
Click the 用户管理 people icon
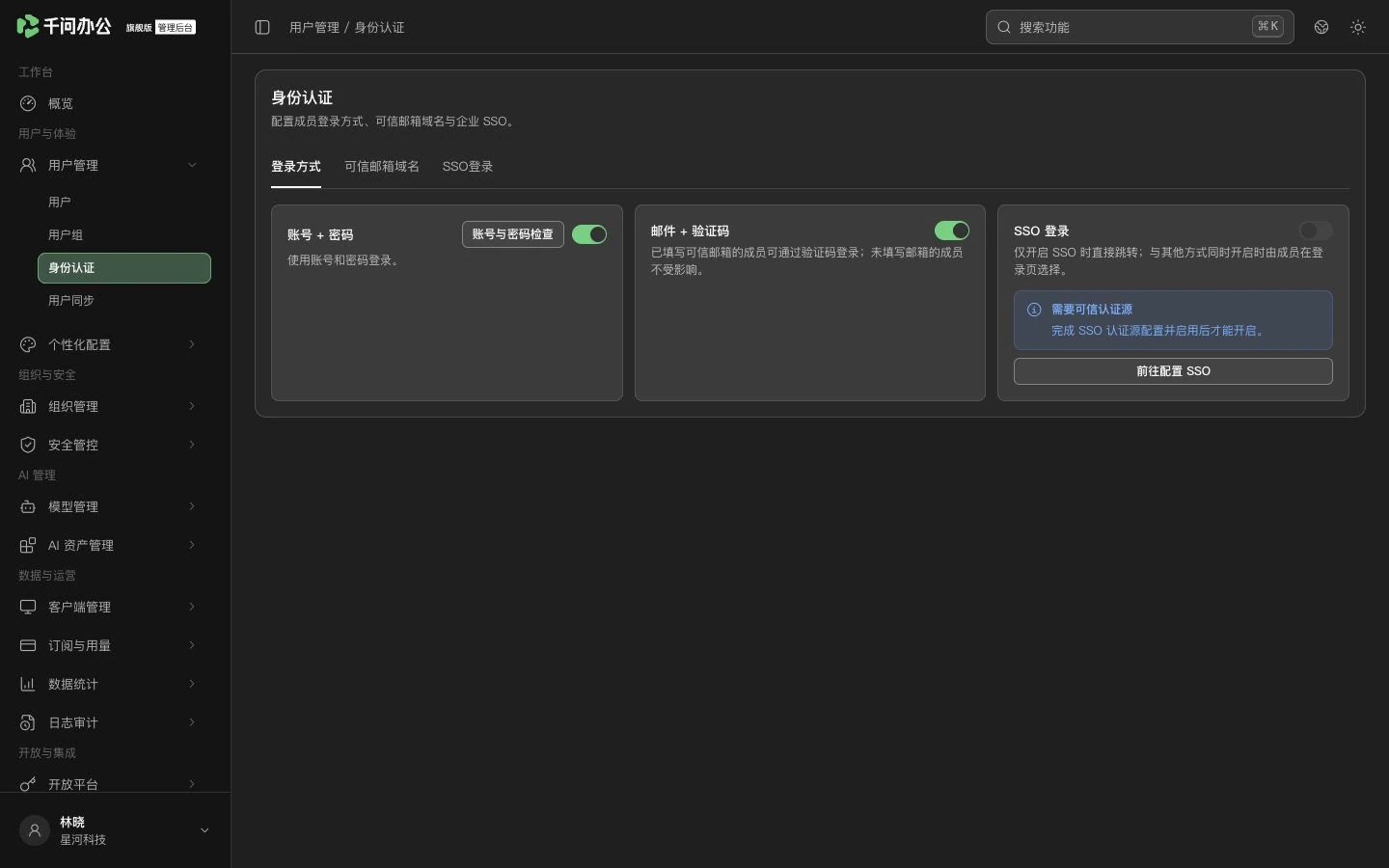[28, 165]
